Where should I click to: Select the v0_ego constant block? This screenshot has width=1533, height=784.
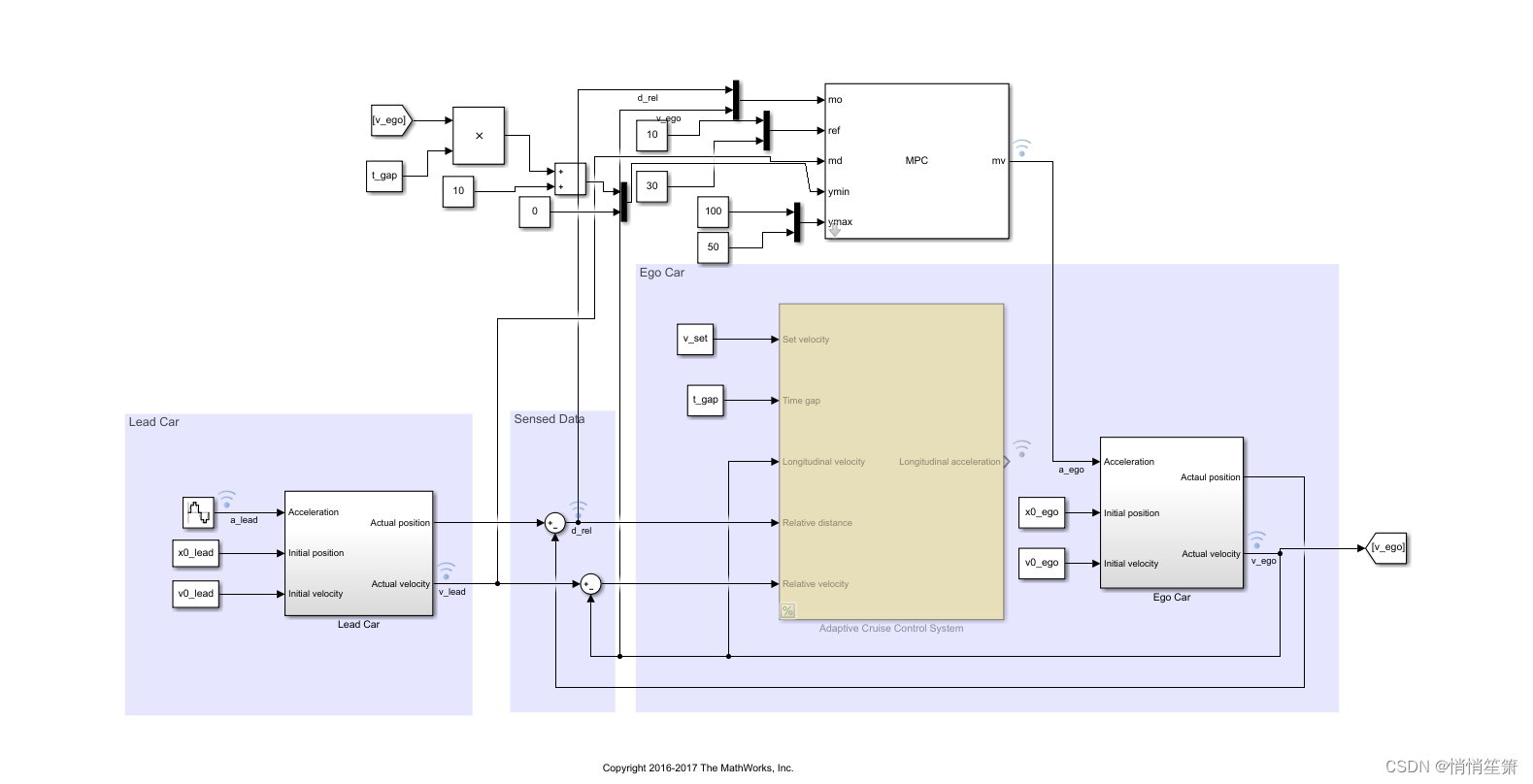coord(1042,563)
